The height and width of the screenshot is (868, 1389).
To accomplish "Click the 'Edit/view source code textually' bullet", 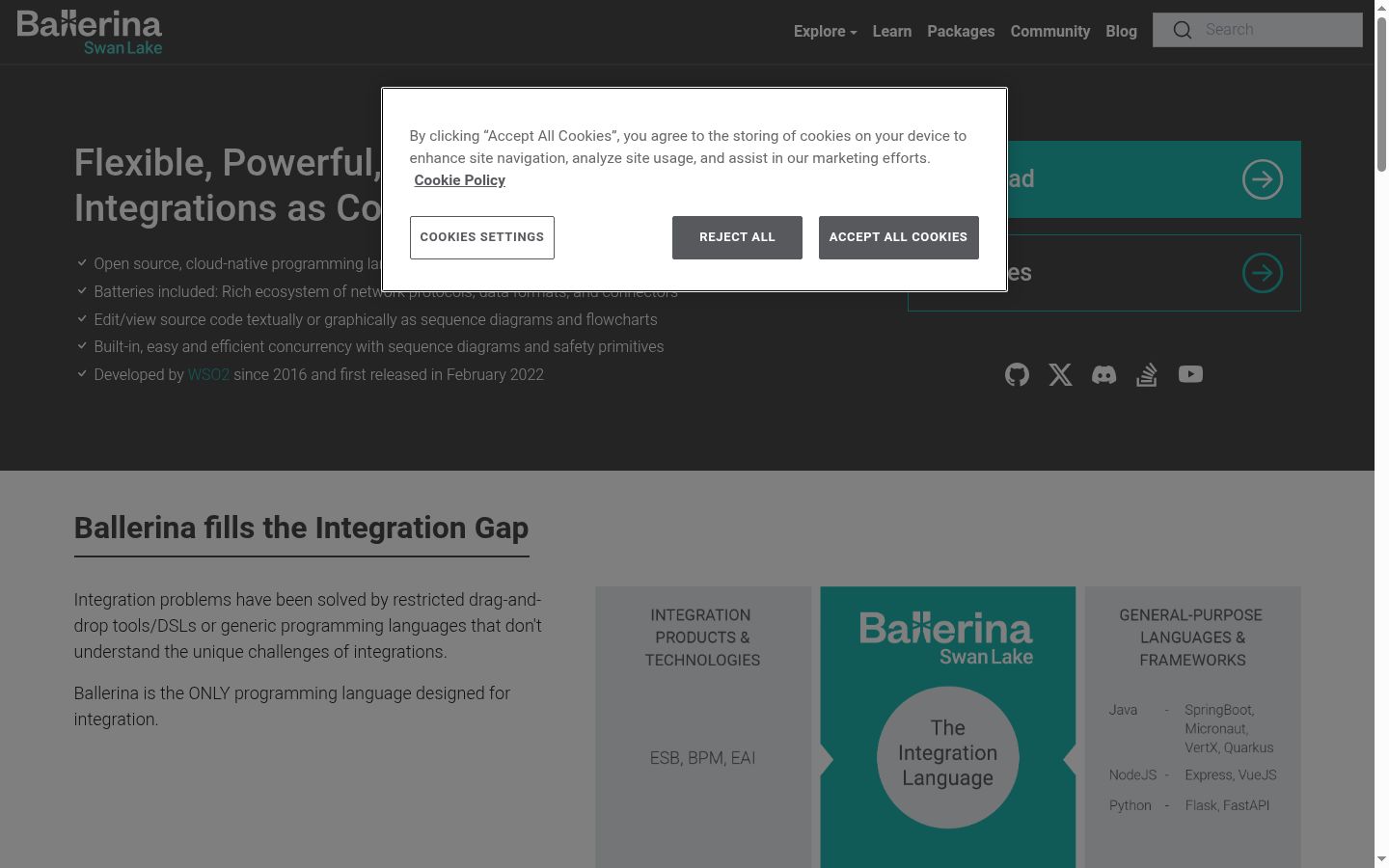I will click(375, 319).
